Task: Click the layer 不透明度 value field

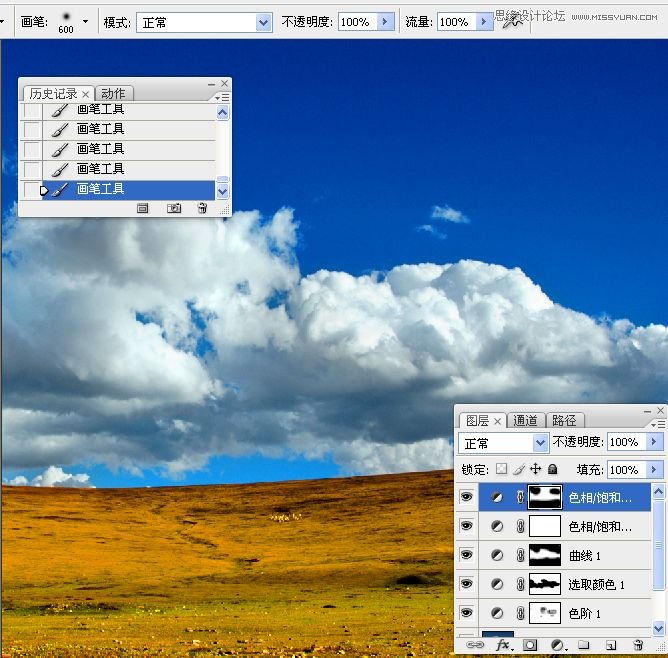Action: (627, 442)
